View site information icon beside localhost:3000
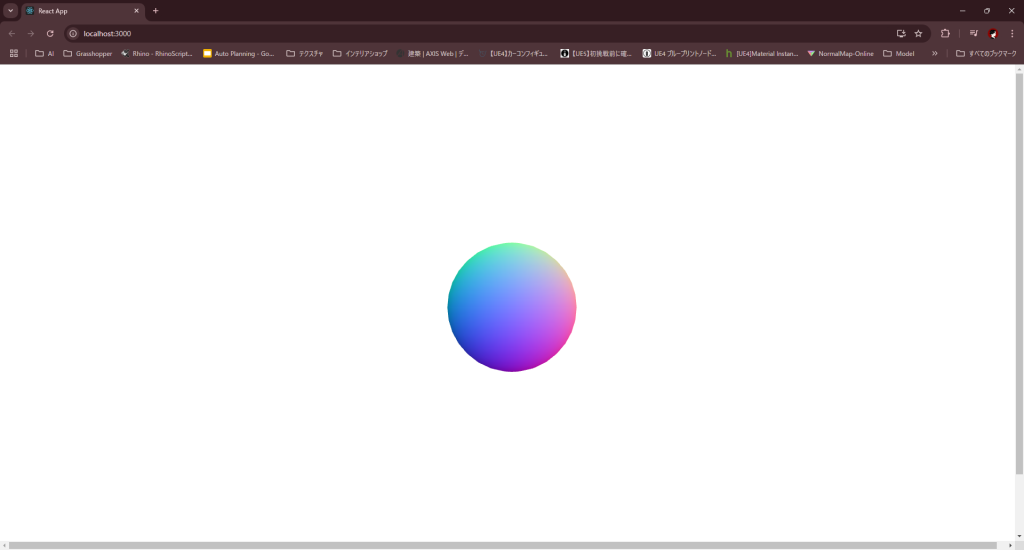The image size is (1024, 550). pyautogui.click(x=73, y=33)
